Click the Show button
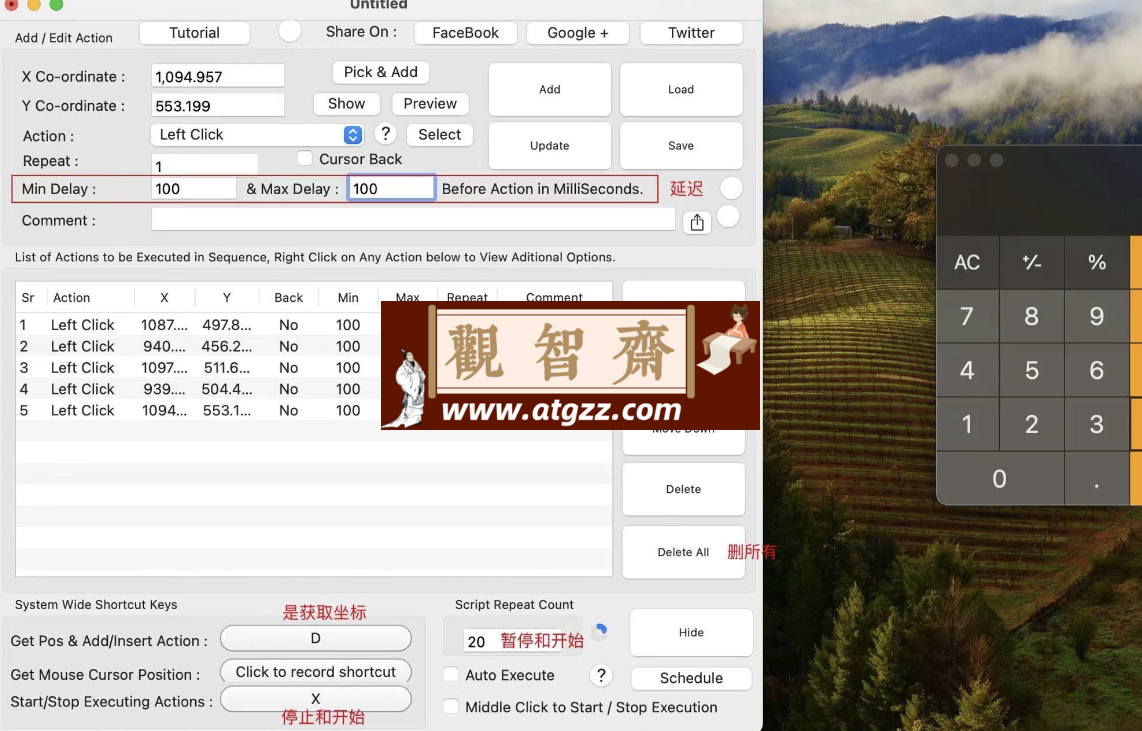 coord(347,103)
